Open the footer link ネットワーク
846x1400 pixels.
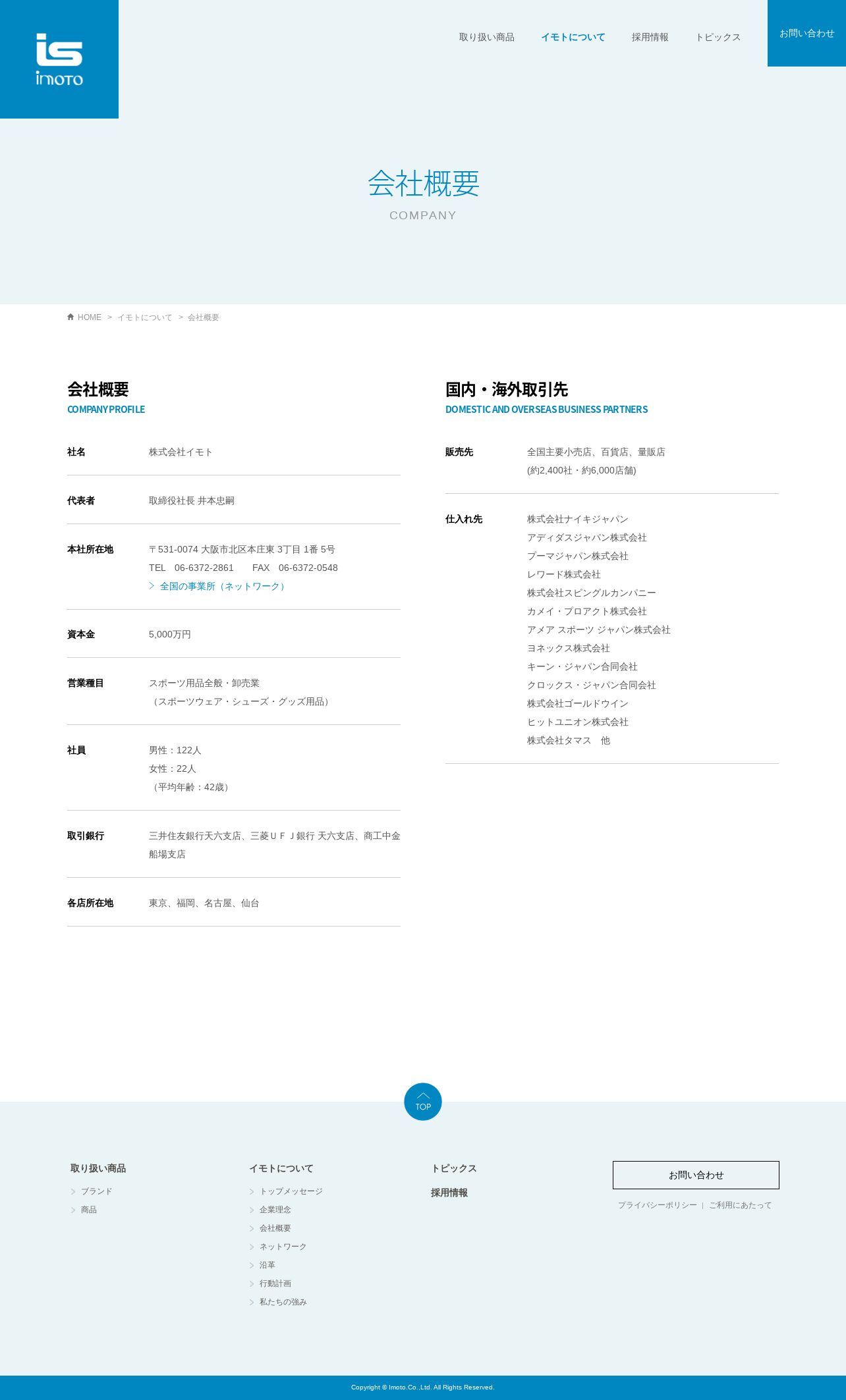[283, 1247]
